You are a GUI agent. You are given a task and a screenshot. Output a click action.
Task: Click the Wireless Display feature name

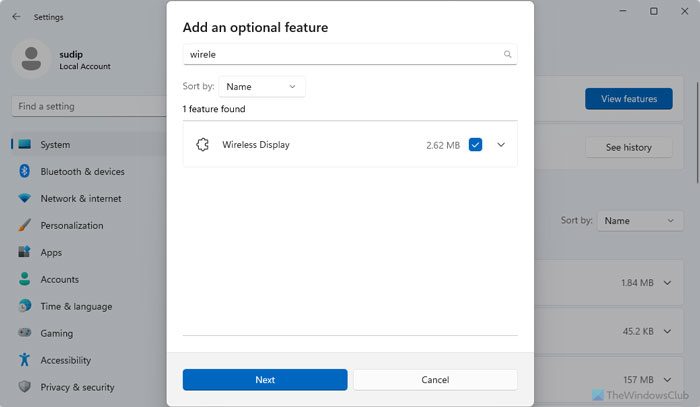256,145
